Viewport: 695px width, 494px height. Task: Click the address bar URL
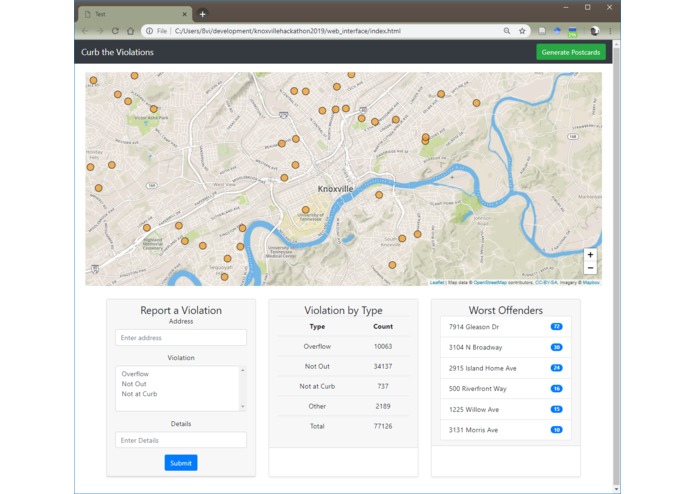[288, 31]
